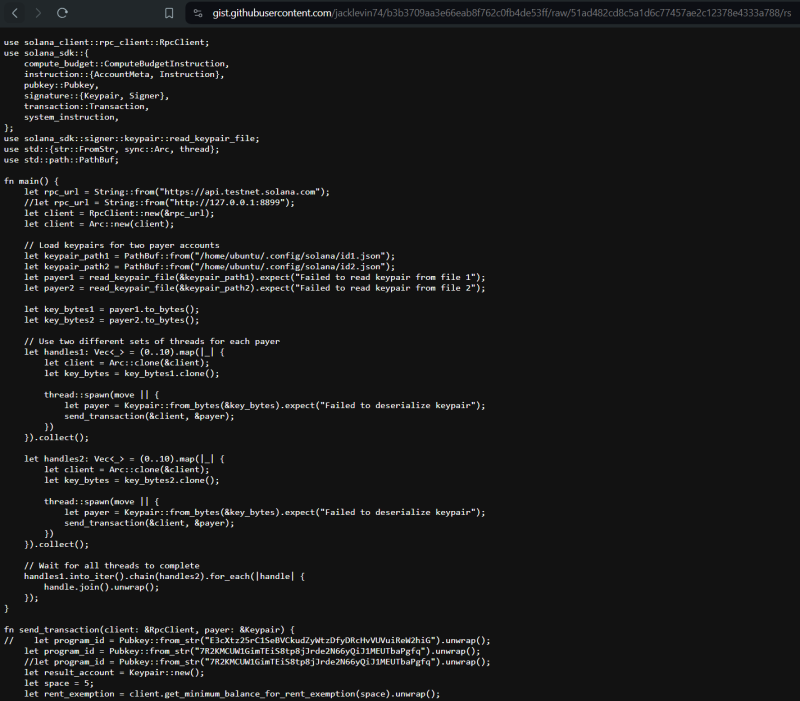Click comment 'Use two different sets of threads'
The height and width of the screenshot is (701, 800).
pos(152,341)
